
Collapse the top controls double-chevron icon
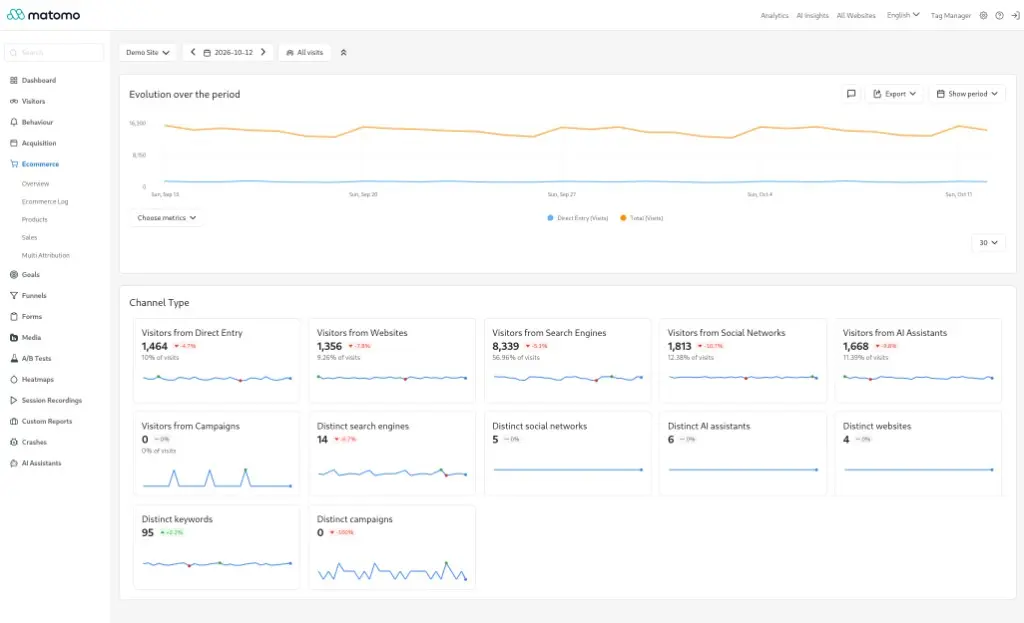(x=344, y=52)
